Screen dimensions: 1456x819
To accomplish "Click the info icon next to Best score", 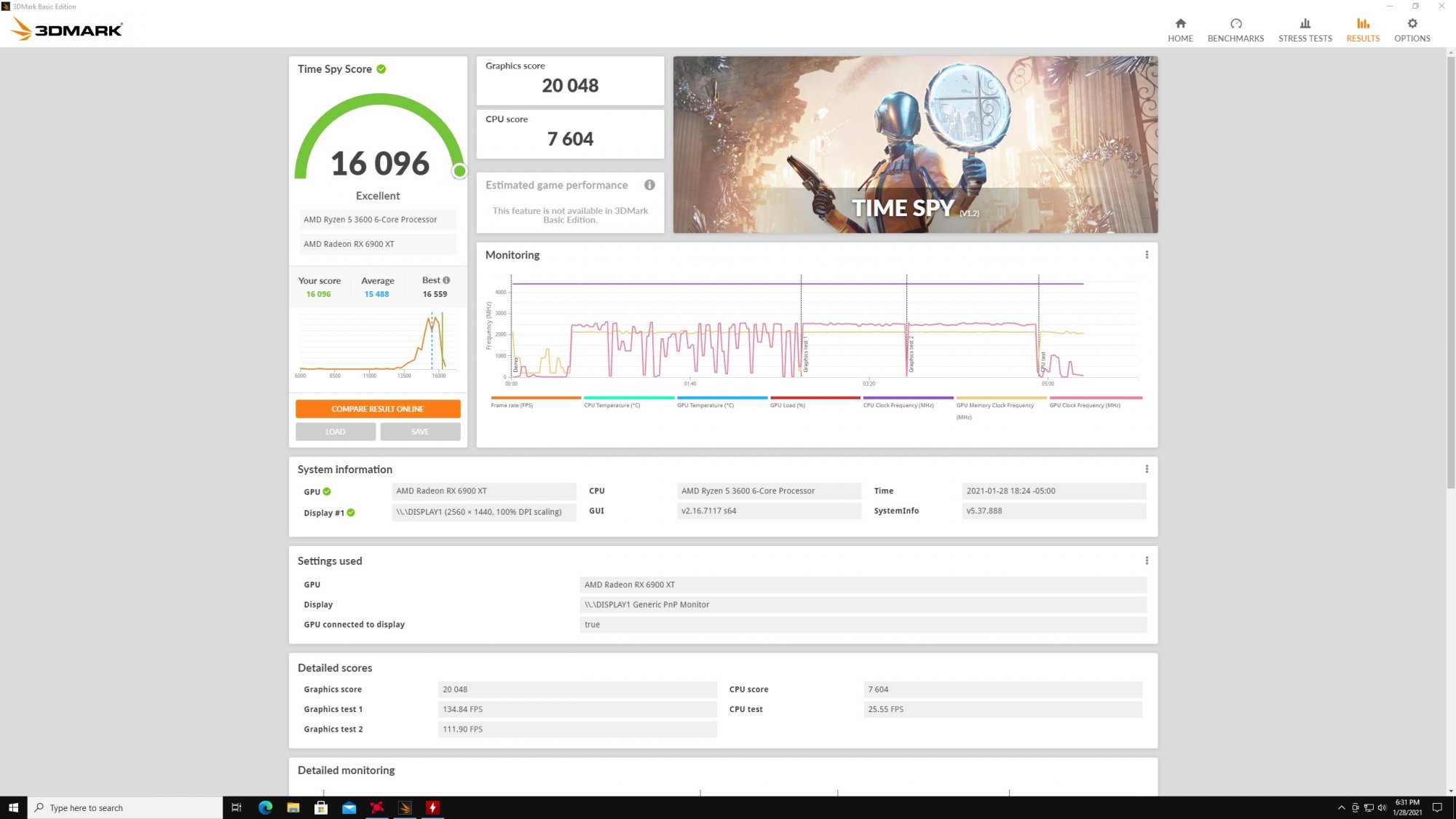I will [x=446, y=280].
